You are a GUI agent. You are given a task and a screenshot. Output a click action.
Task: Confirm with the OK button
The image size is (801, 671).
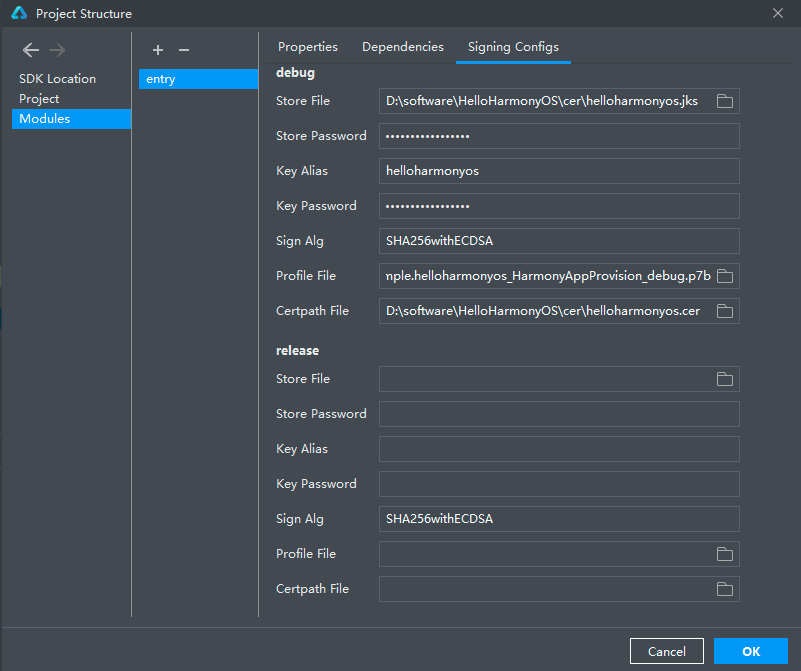click(750, 651)
